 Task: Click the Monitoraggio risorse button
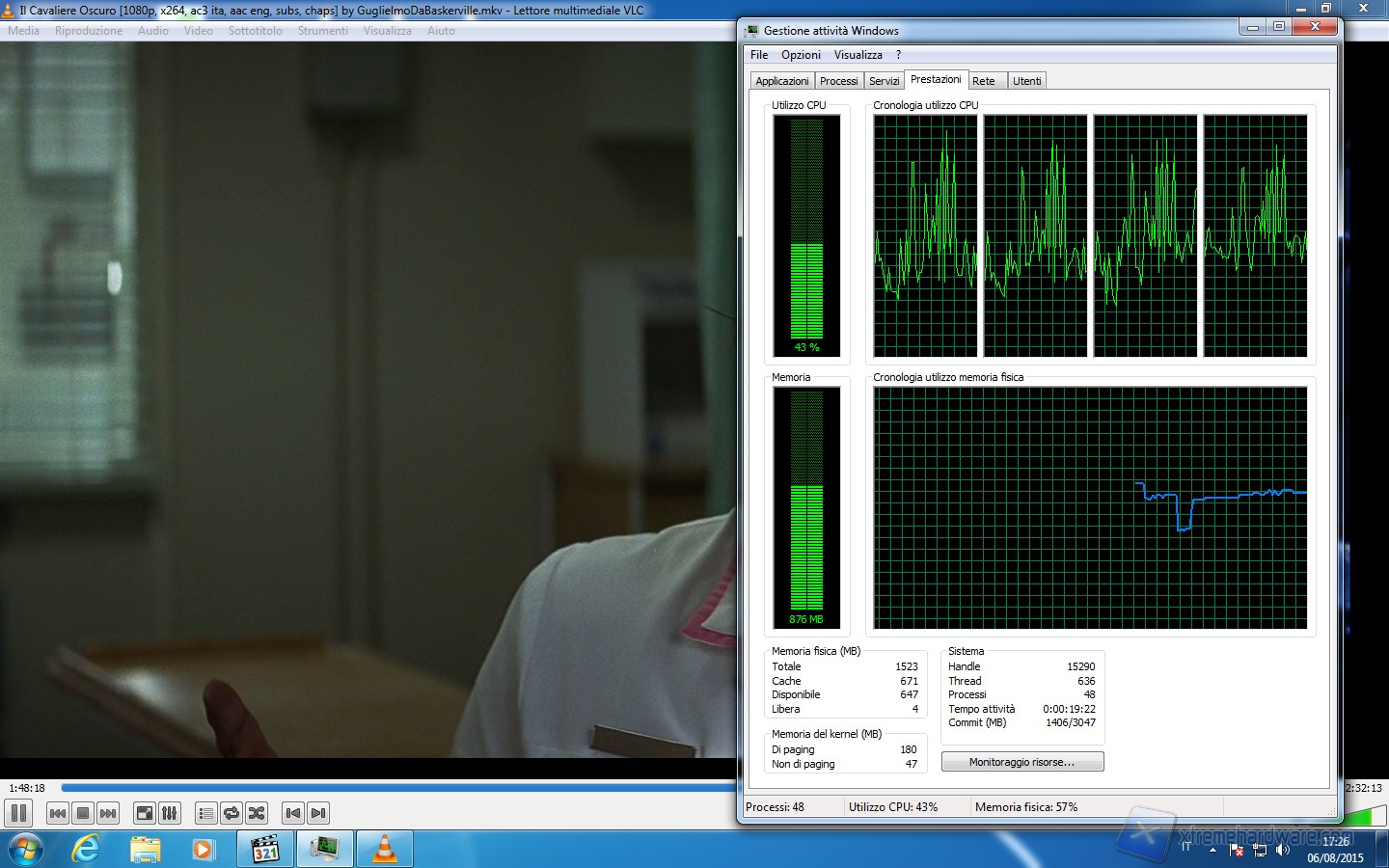1021,762
